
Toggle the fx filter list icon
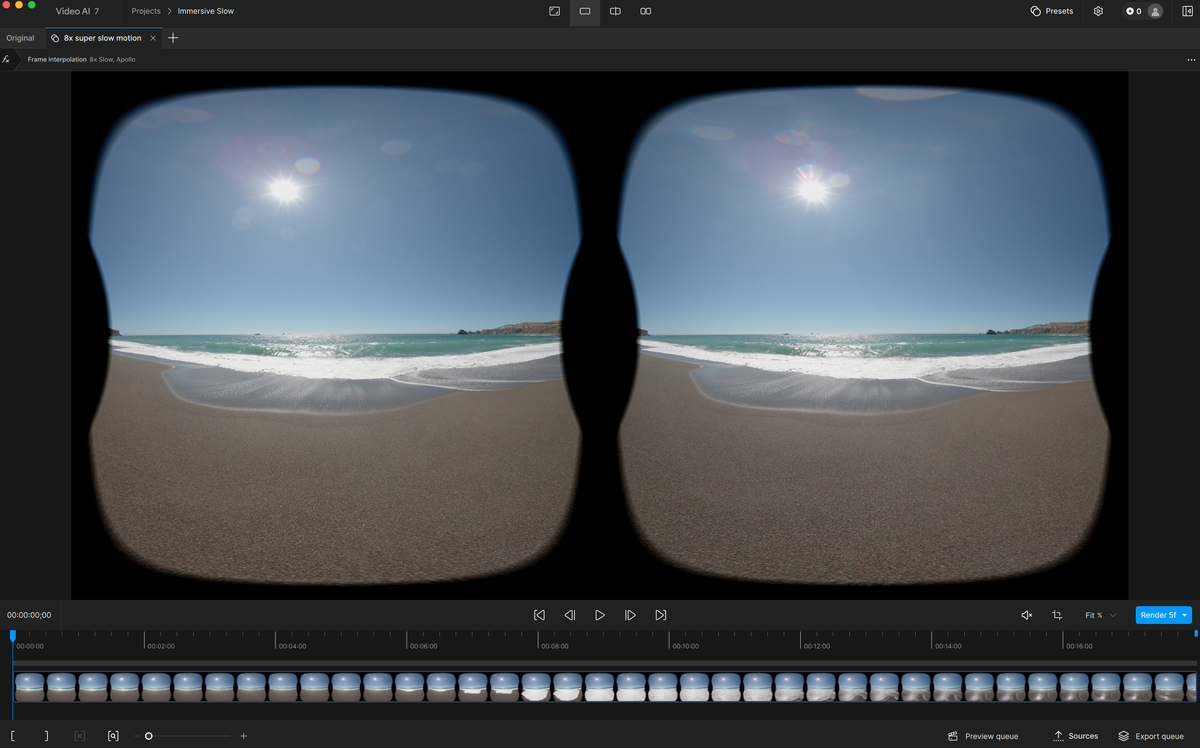[x=7, y=59]
